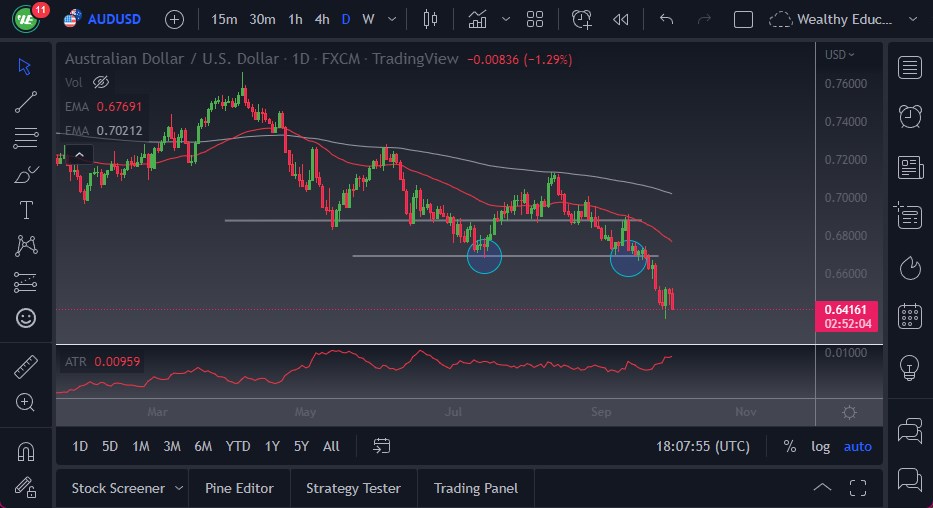This screenshot has height=508, width=933.
Task: Switch to the Pine Editor tab
Action: coord(239,488)
